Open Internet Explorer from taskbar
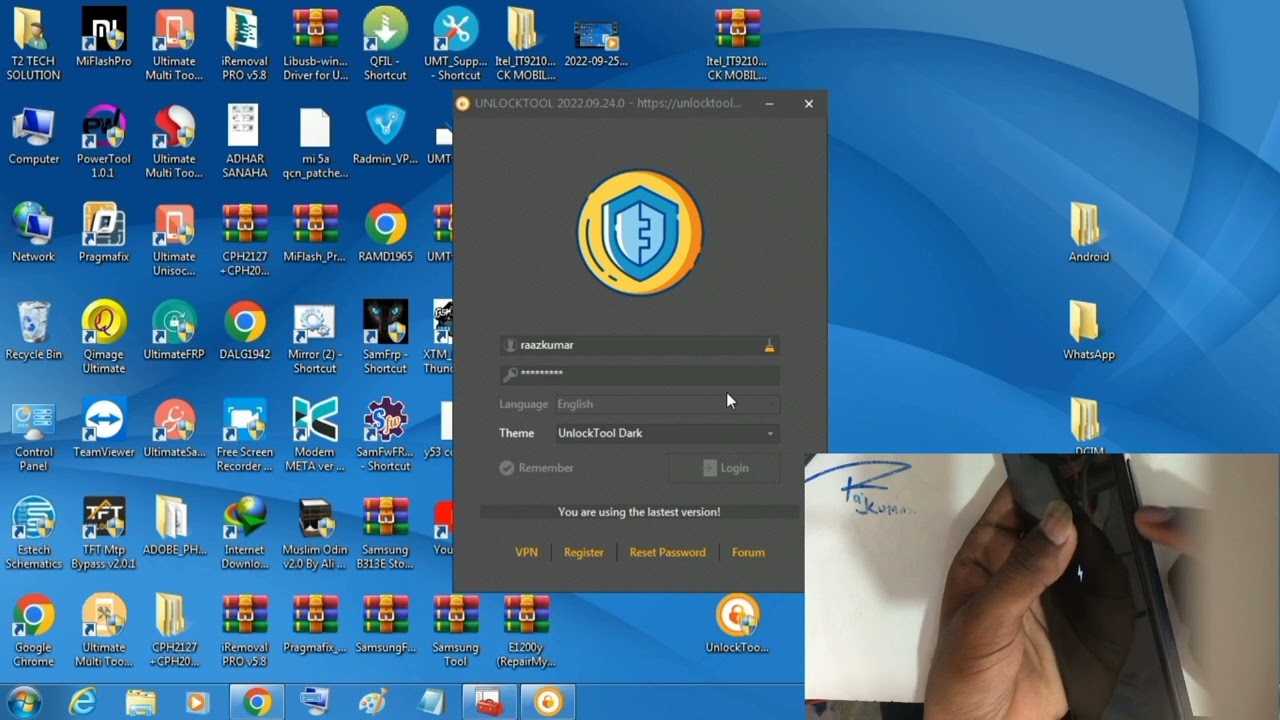Image resolution: width=1280 pixels, height=720 pixels. click(82, 703)
